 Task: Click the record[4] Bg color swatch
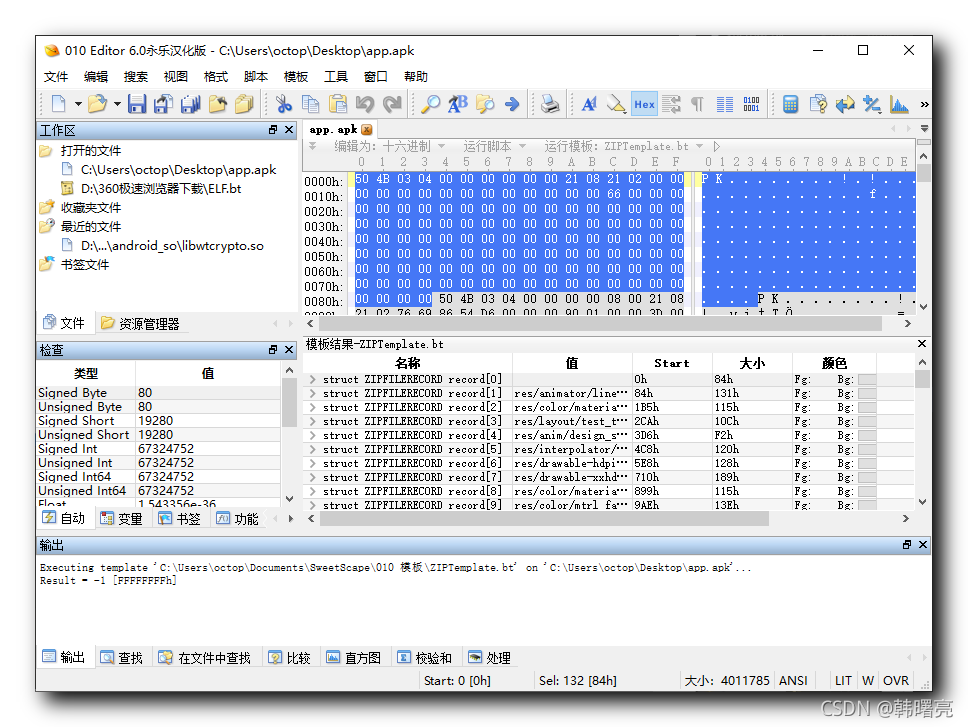867,435
